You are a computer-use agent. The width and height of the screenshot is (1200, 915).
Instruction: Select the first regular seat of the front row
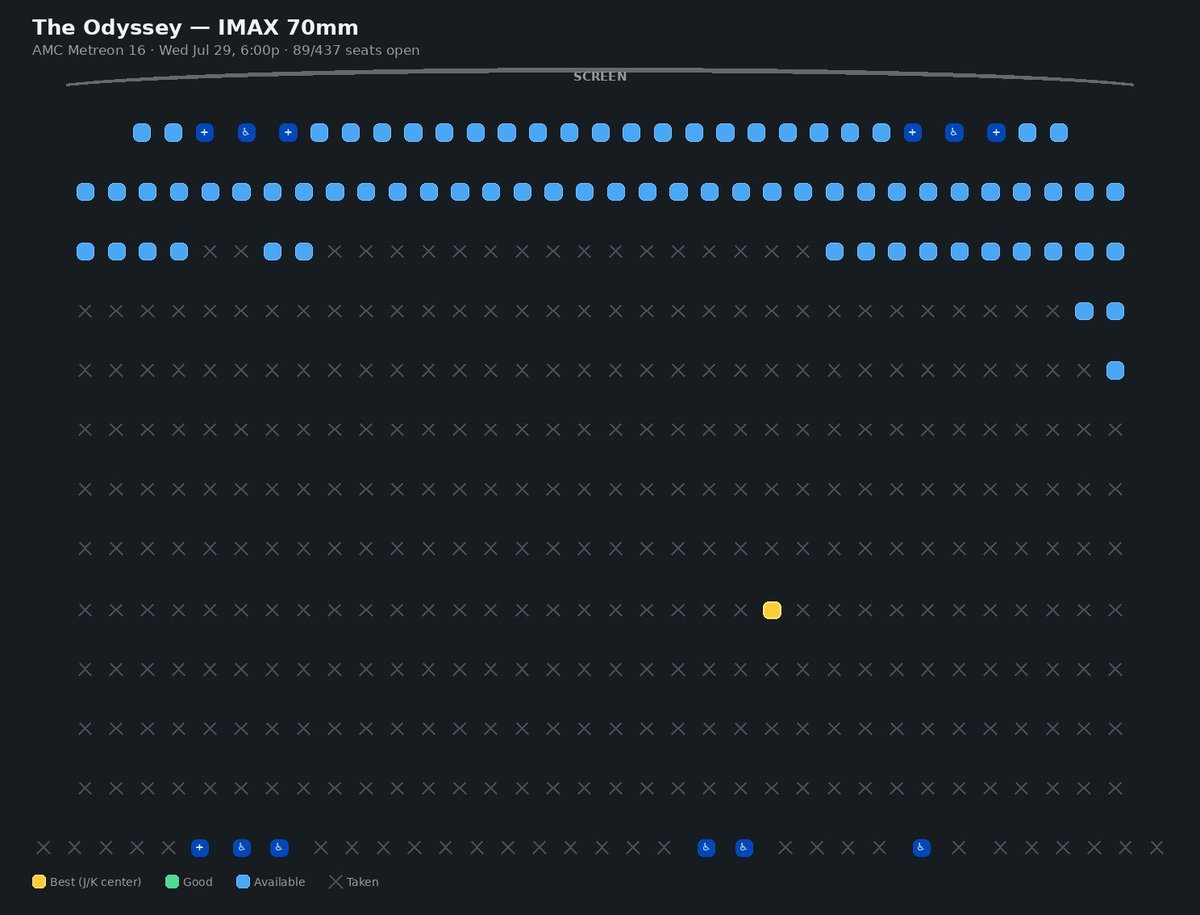142,132
